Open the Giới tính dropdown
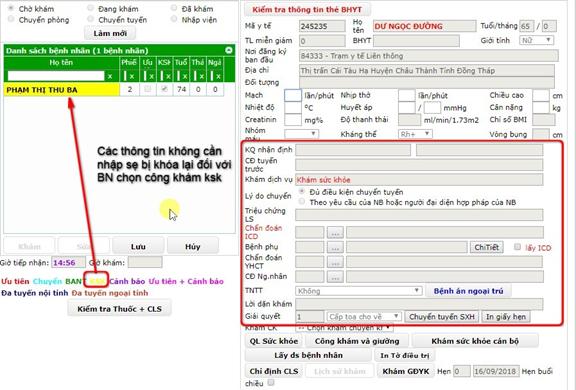The height and width of the screenshot is (390, 576). click(536, 40)
